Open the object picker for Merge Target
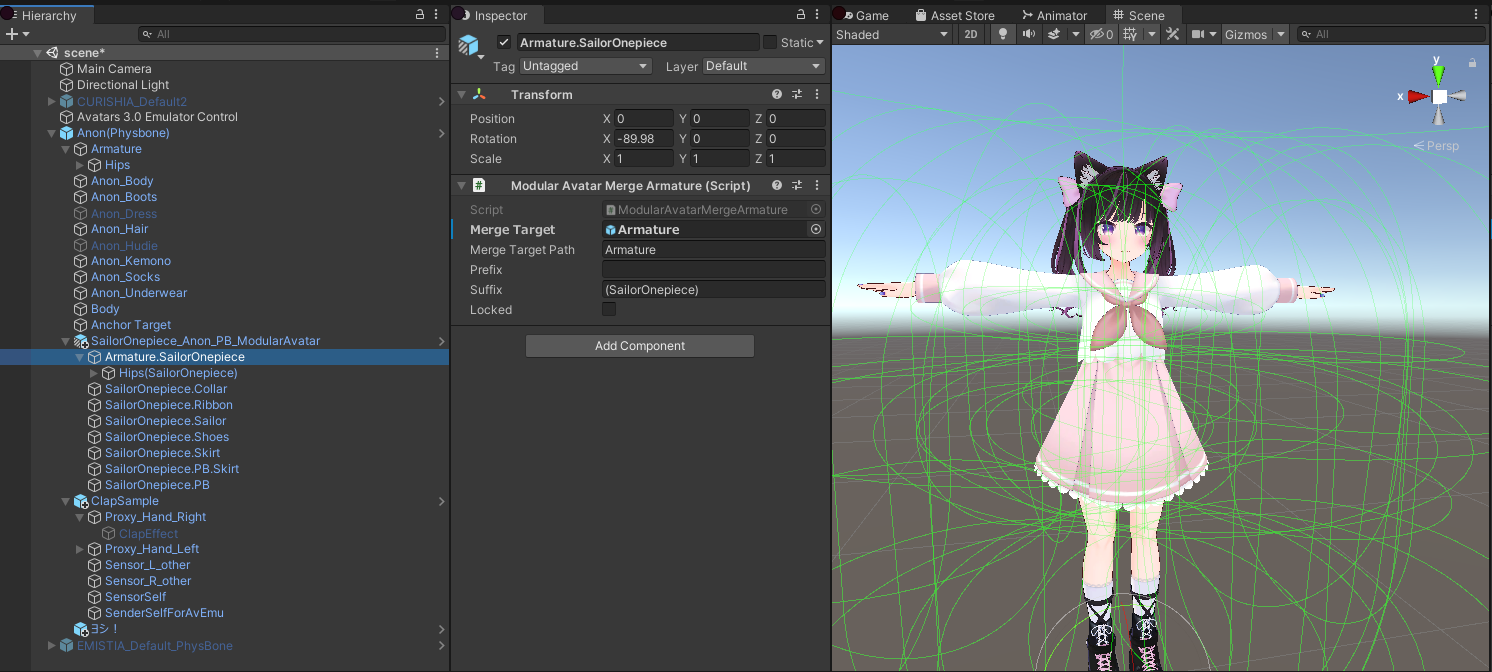1492x672 pixels. 816,229
